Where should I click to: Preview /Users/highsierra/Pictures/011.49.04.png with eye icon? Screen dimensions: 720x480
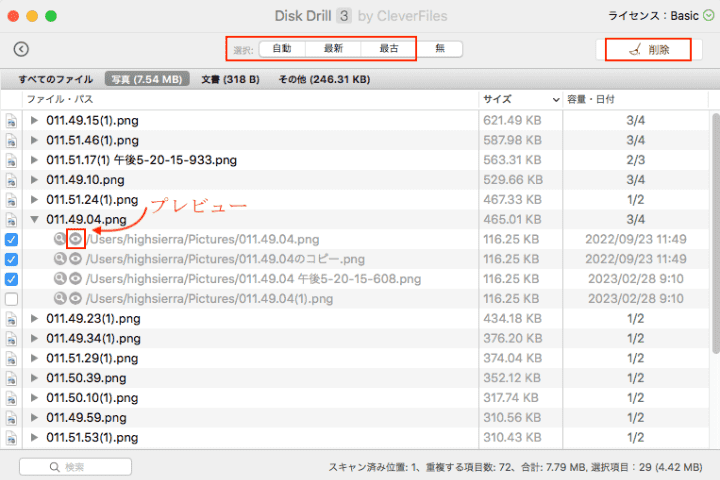tap(75, 239)
